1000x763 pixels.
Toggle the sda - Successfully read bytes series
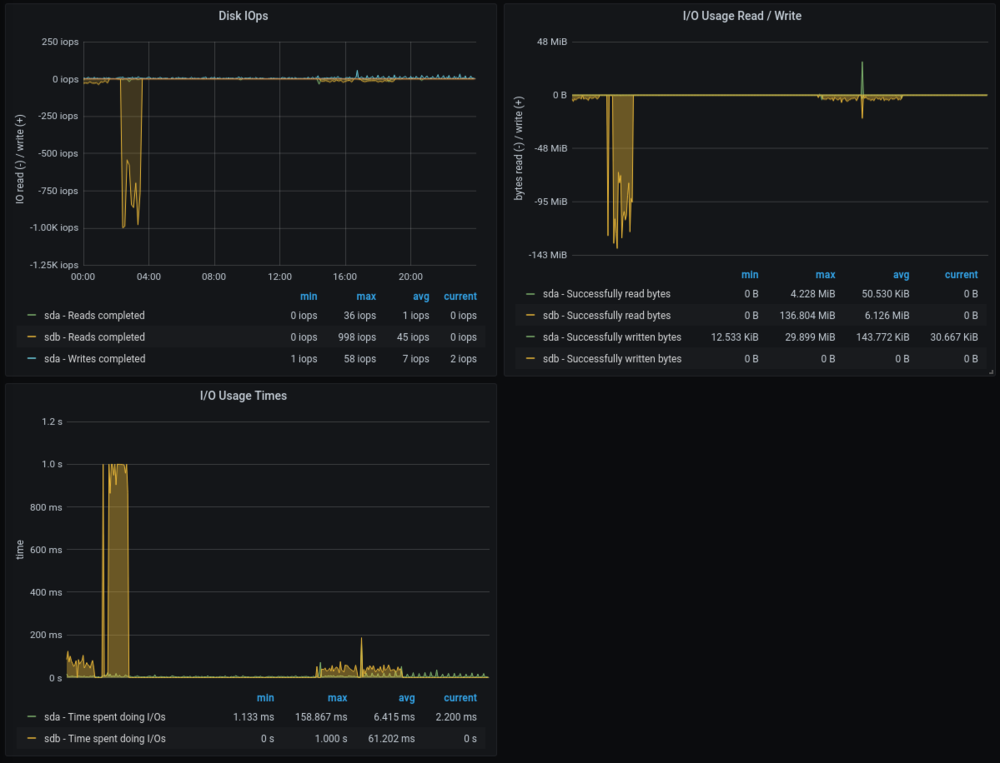tap(606, 294)
